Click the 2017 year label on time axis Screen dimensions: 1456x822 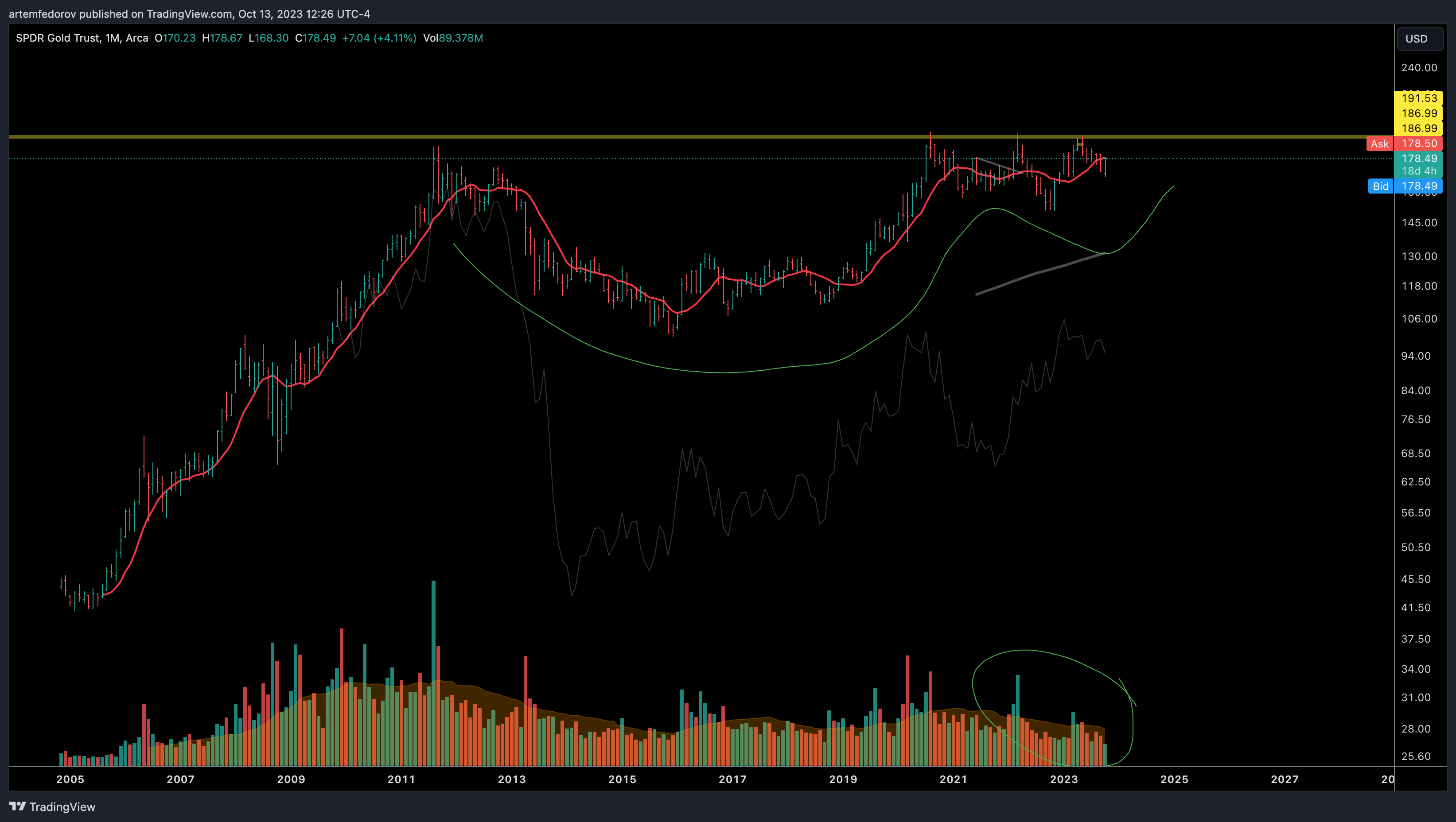(x=732, y=779)
